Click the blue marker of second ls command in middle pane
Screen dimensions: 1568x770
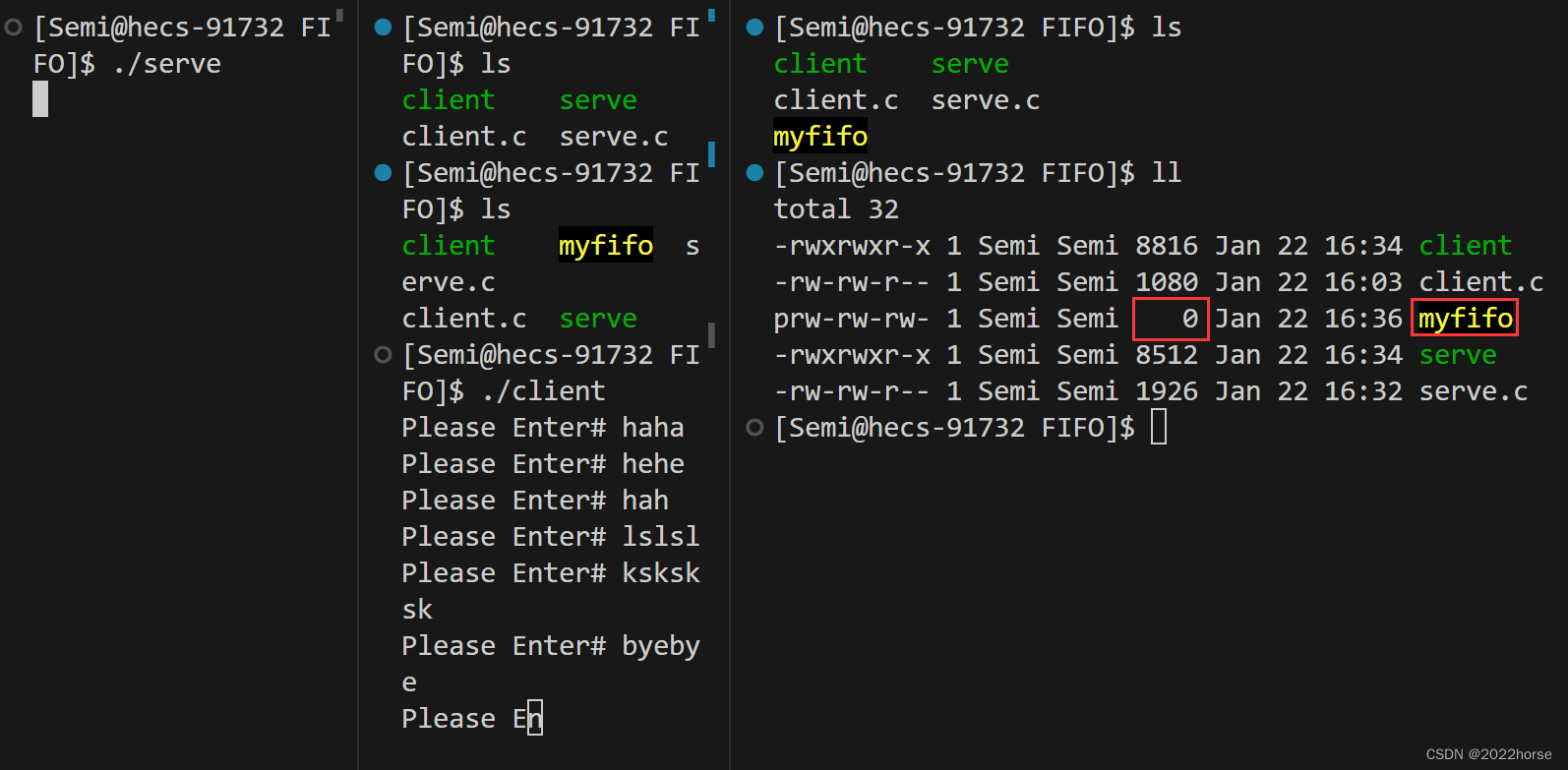coord(384,173)
